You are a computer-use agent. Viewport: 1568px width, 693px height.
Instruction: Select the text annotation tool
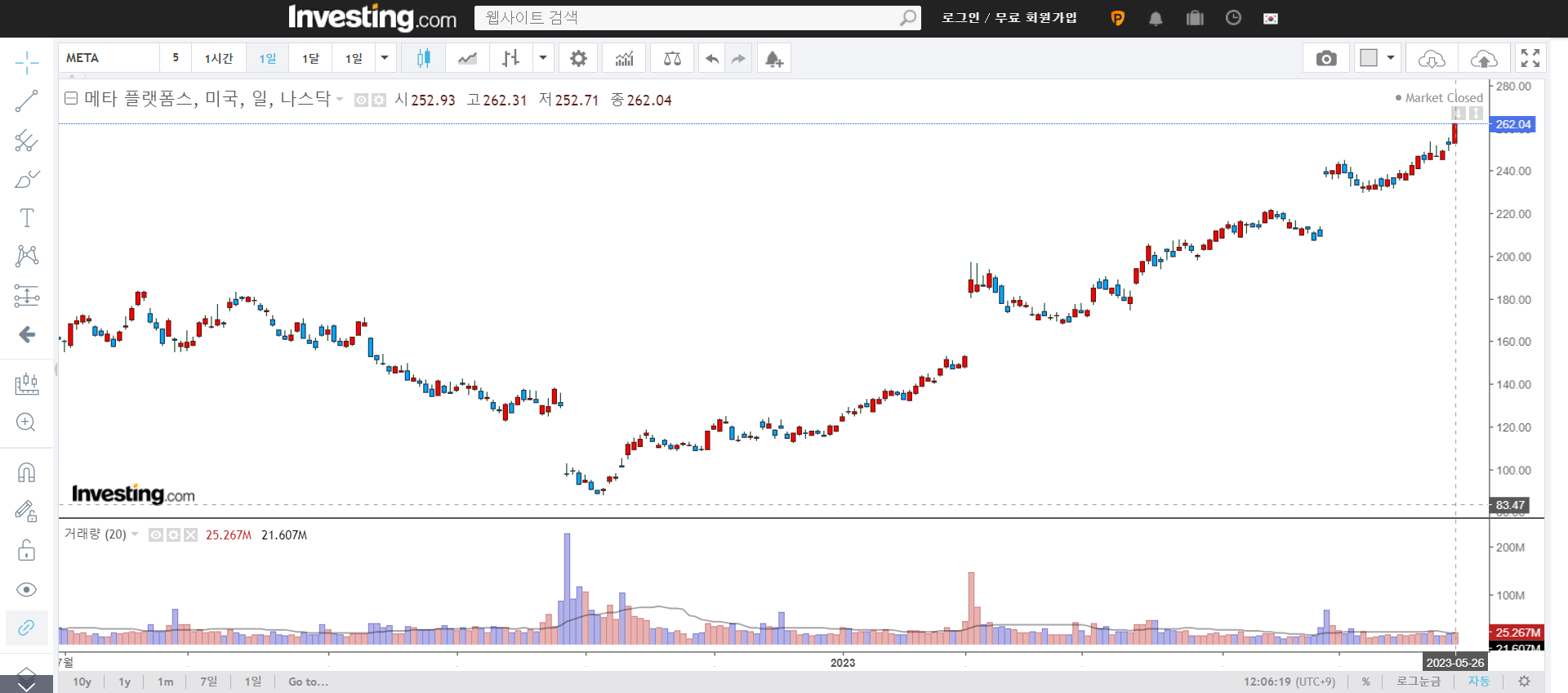(26, 217)
